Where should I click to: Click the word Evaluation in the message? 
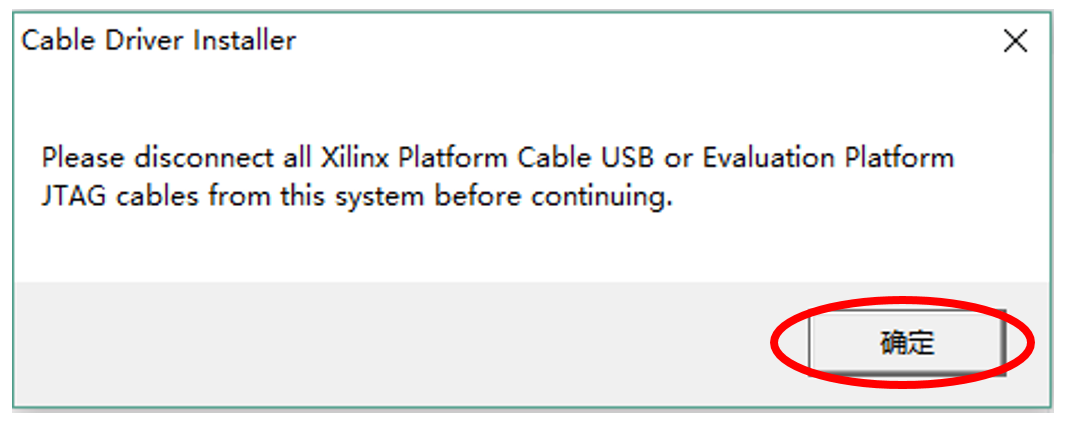770,158
